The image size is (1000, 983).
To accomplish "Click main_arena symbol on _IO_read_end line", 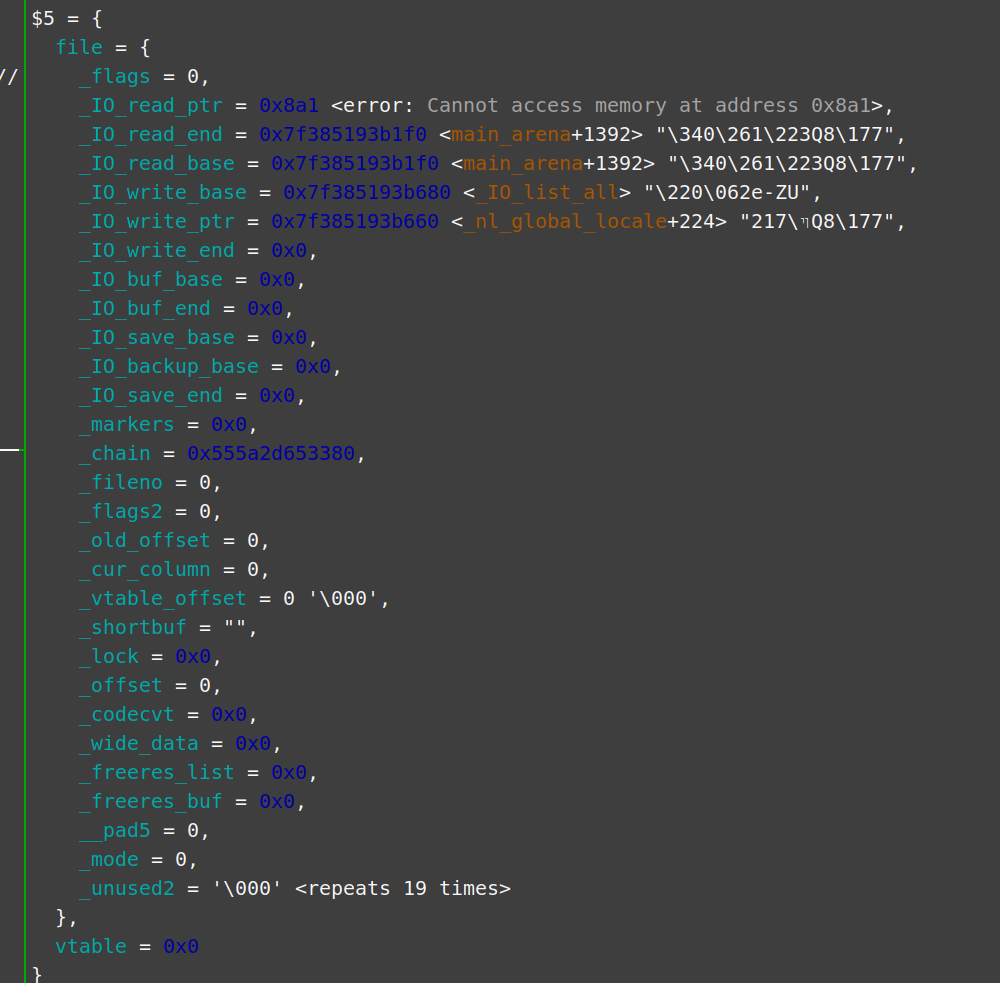I will pos(511,135).
